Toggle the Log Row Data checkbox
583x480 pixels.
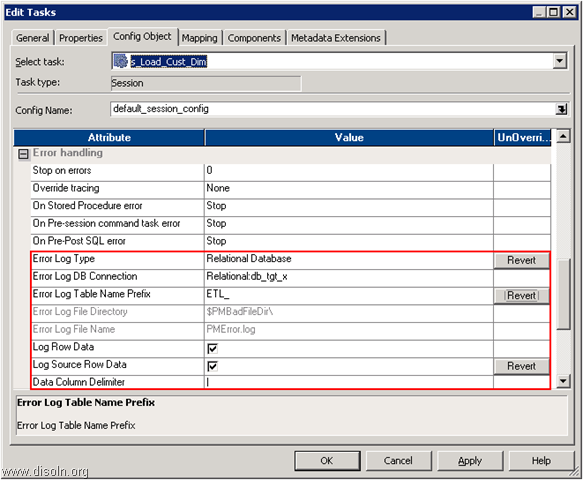(x=212, y=348)
